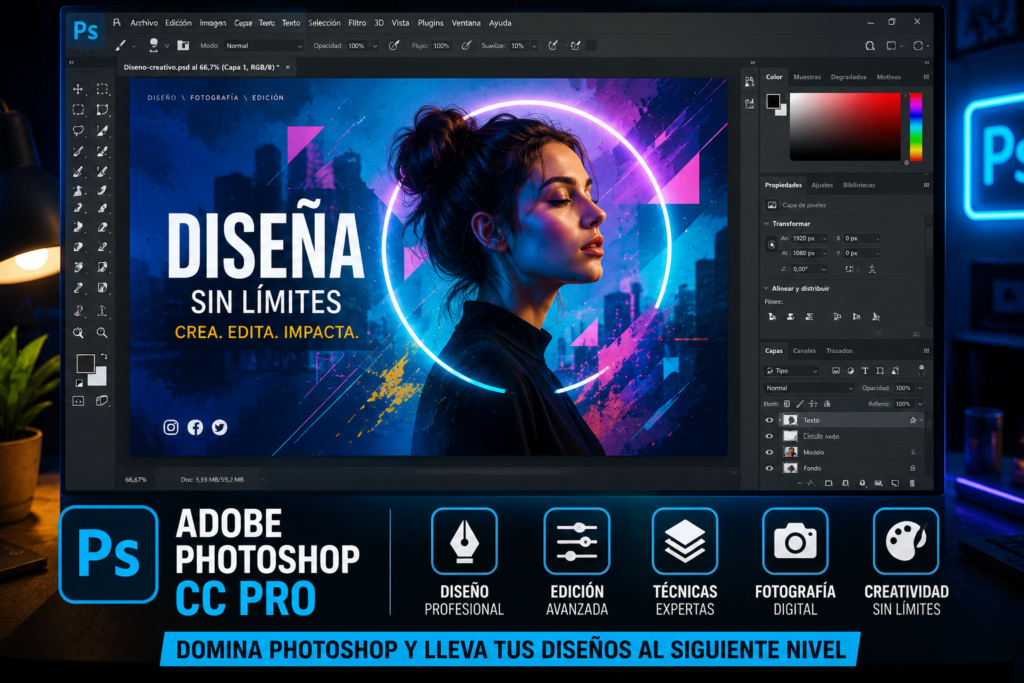1024x683 pixels.
Task: Open the Tipo layer filter dropdown
Action: click(x=792, y=371)
